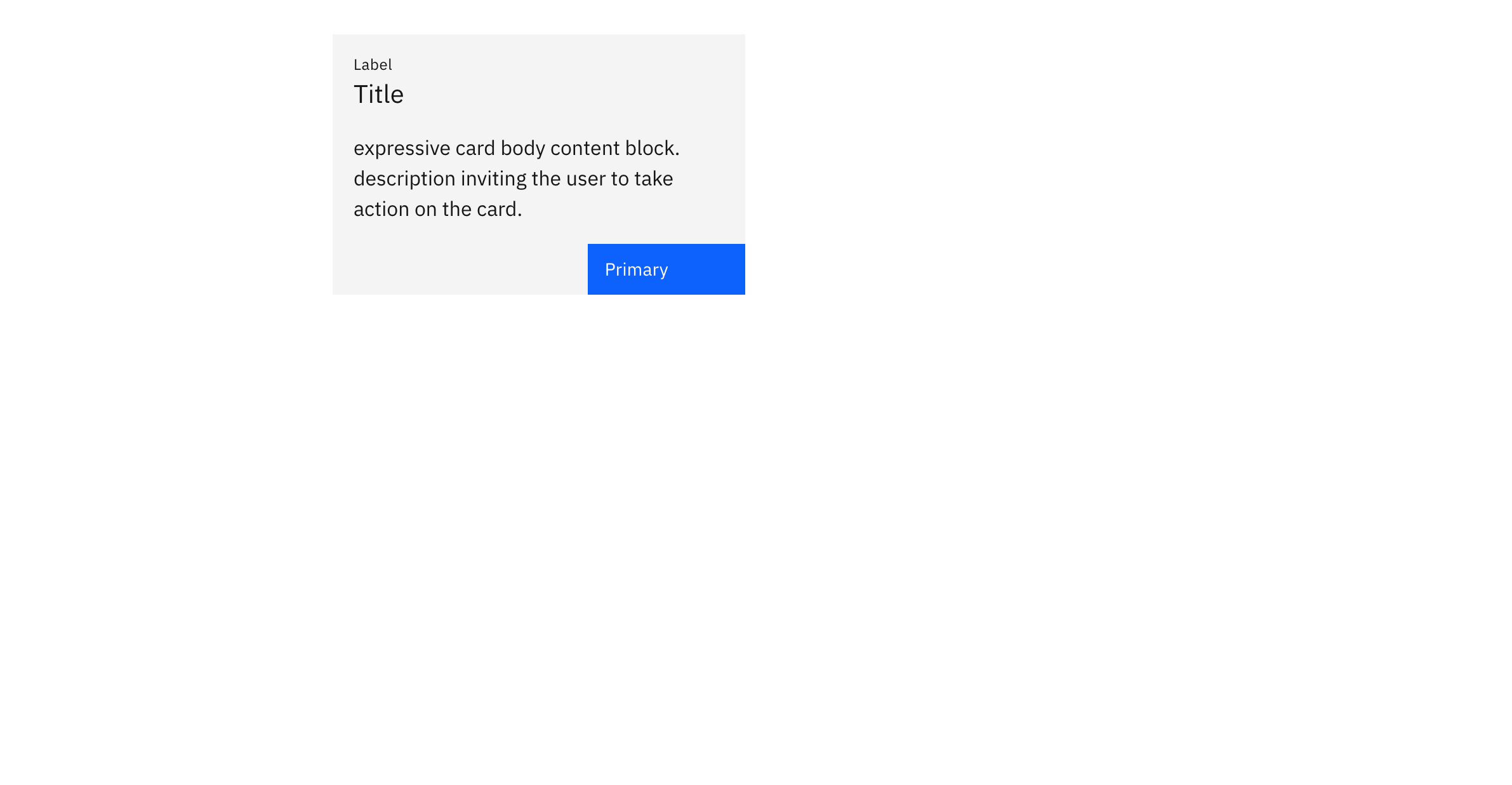Select the word Label above the title
Screen dimensions: 1512x785
373,64
